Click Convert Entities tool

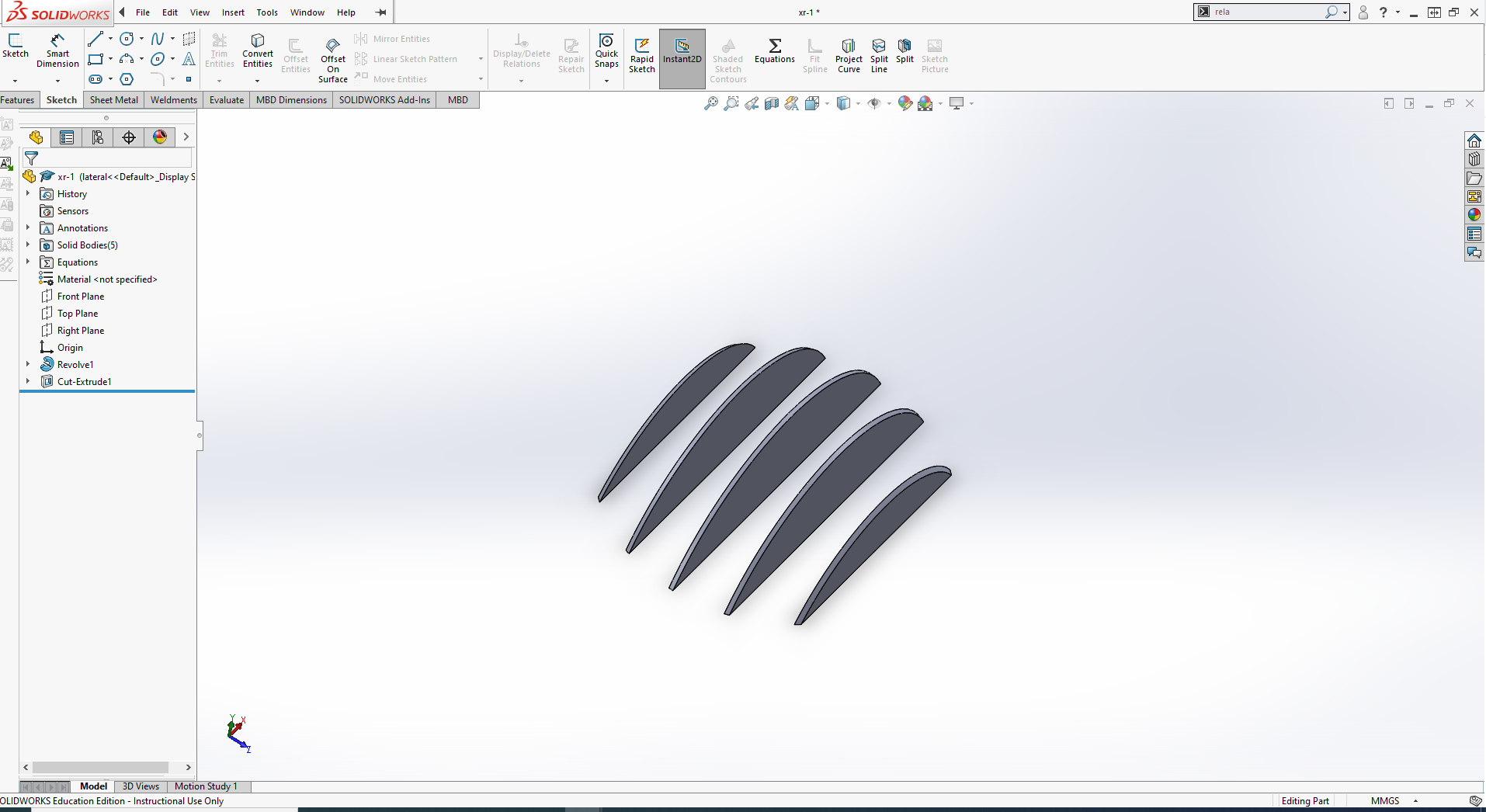click(x=258, y=50)
